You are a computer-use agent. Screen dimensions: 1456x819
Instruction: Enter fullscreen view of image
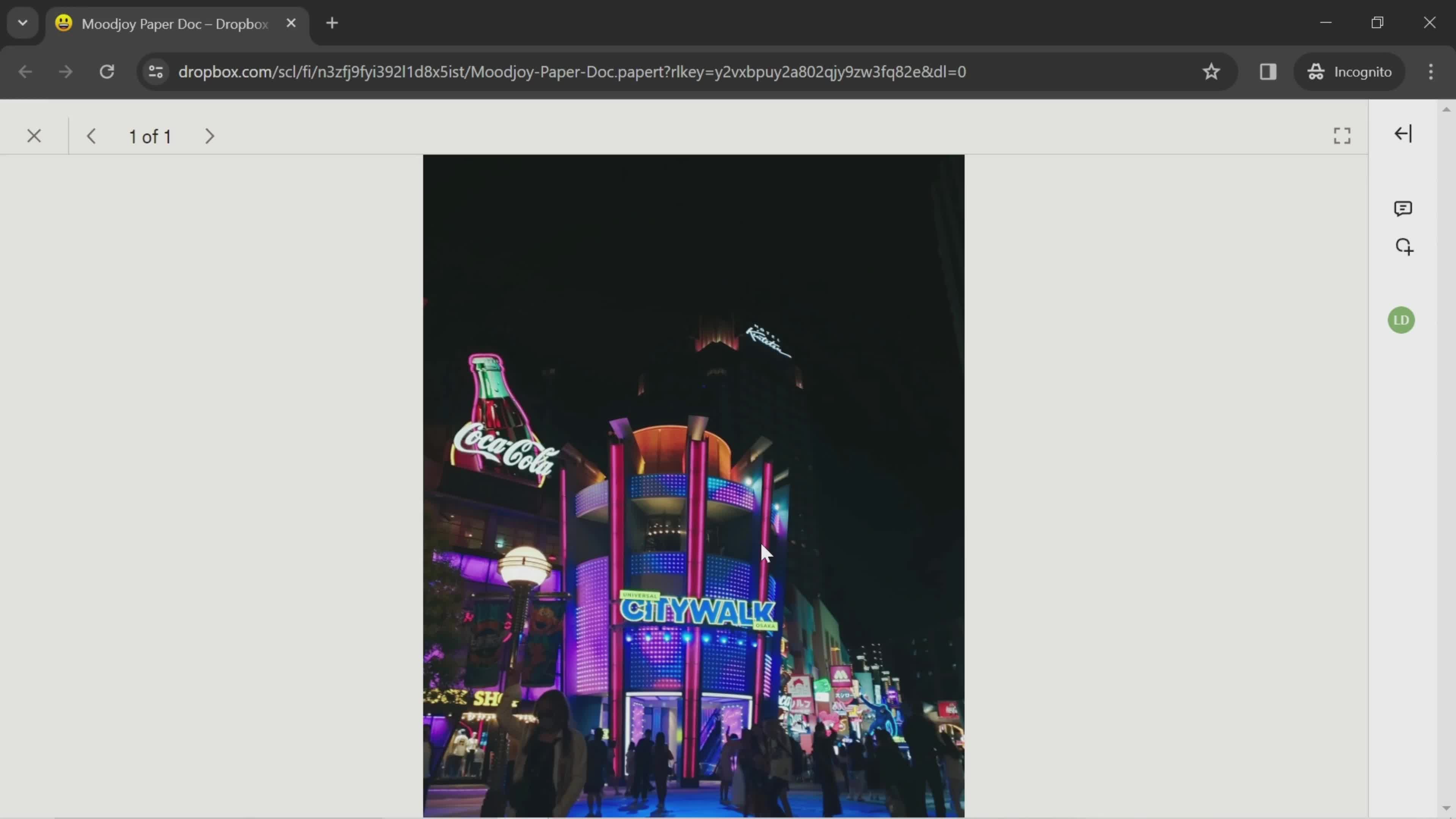point(1342,136)
